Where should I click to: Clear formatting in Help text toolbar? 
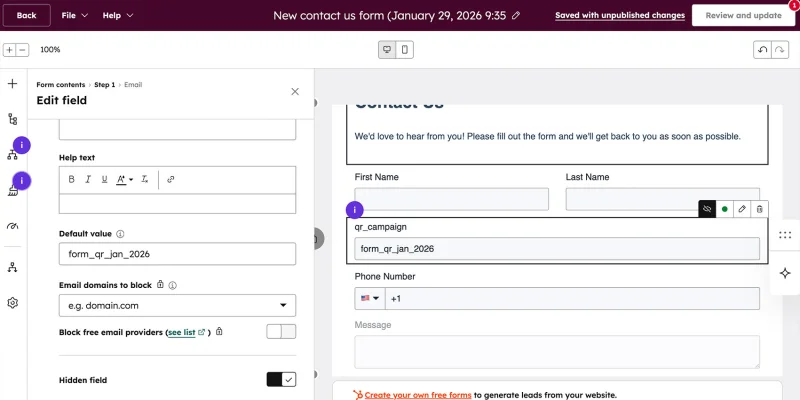[x=144, y=179]
